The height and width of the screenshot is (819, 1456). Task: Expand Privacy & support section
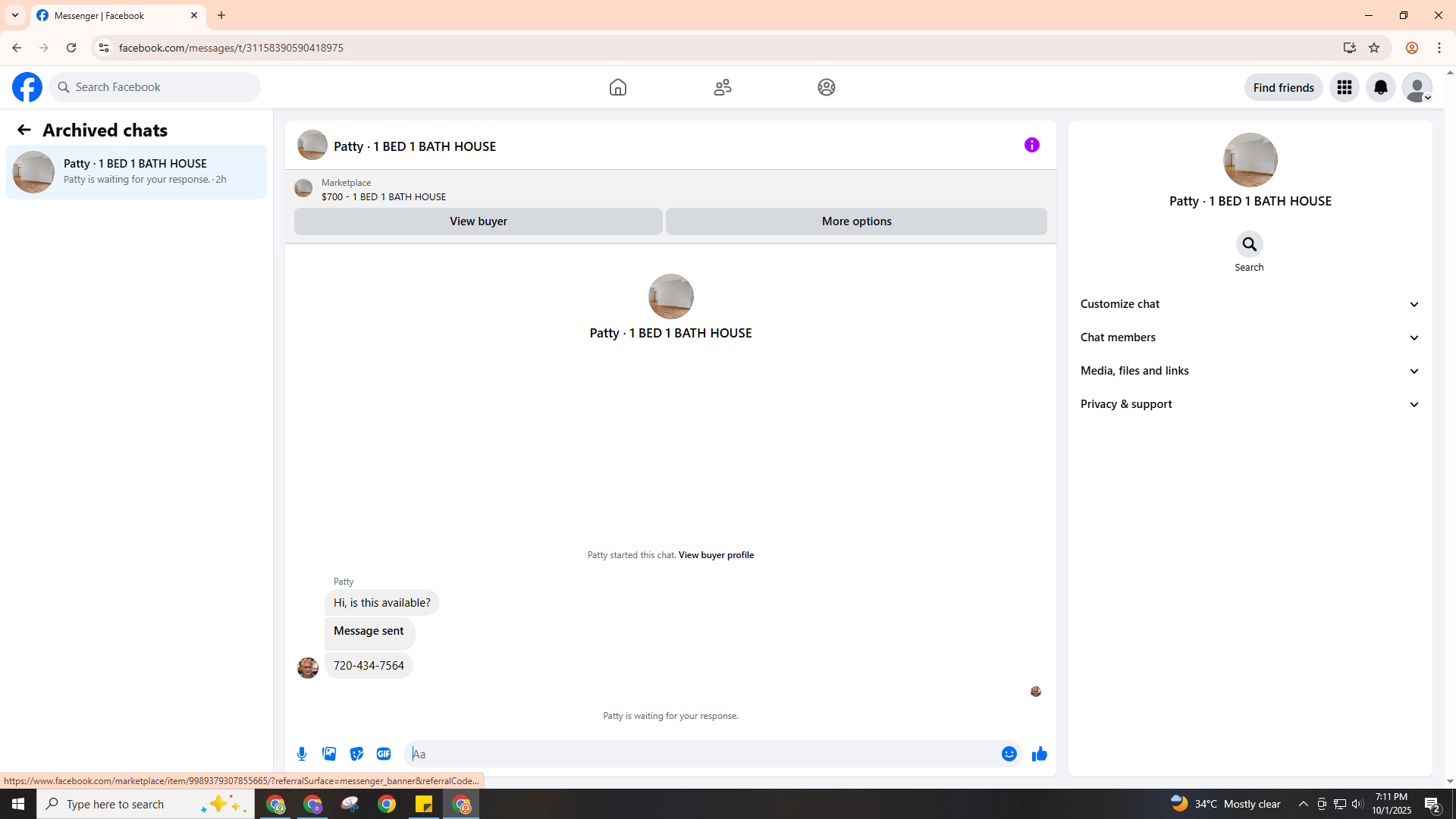click(x=1250, y=404)
